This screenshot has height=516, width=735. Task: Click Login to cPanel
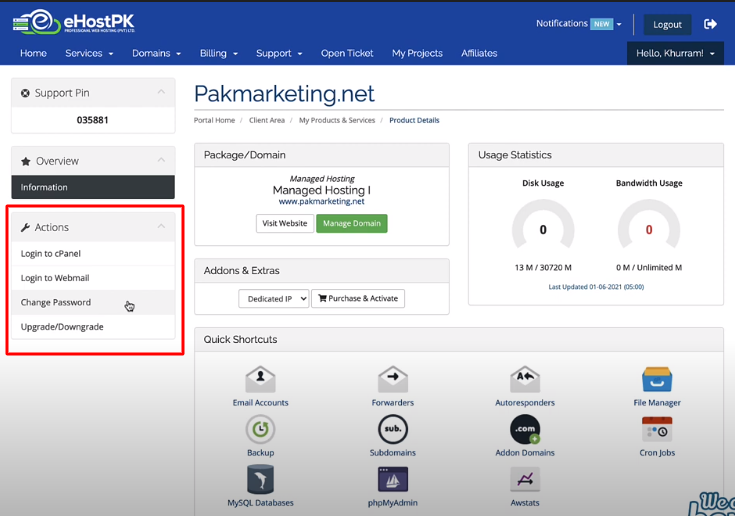pyautogui.click(x=93, y=254)
